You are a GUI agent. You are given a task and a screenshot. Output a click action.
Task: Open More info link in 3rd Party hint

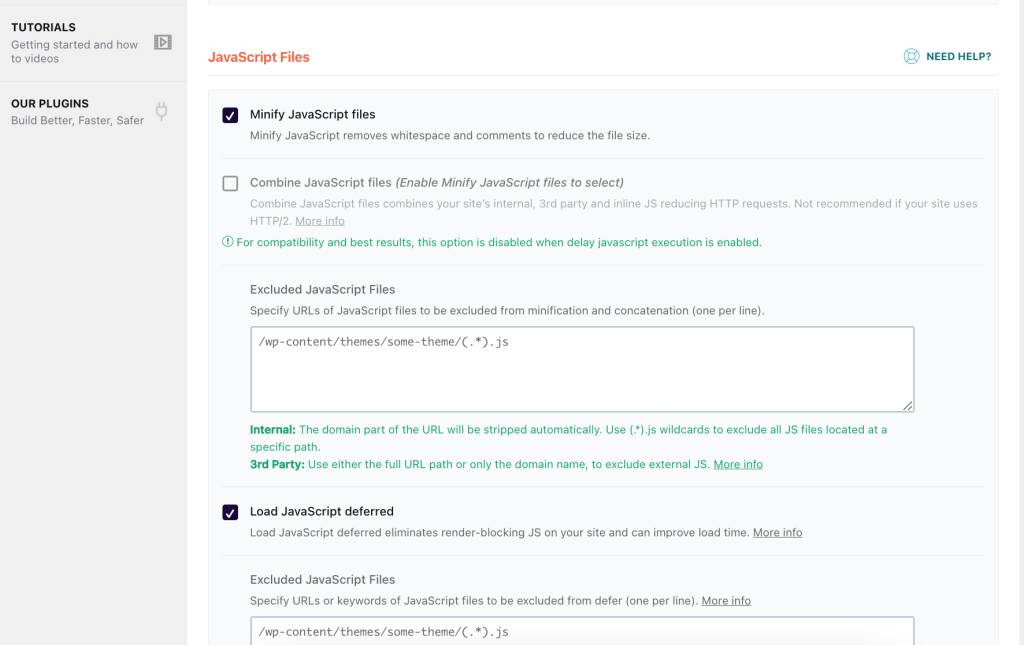(738, 465)
